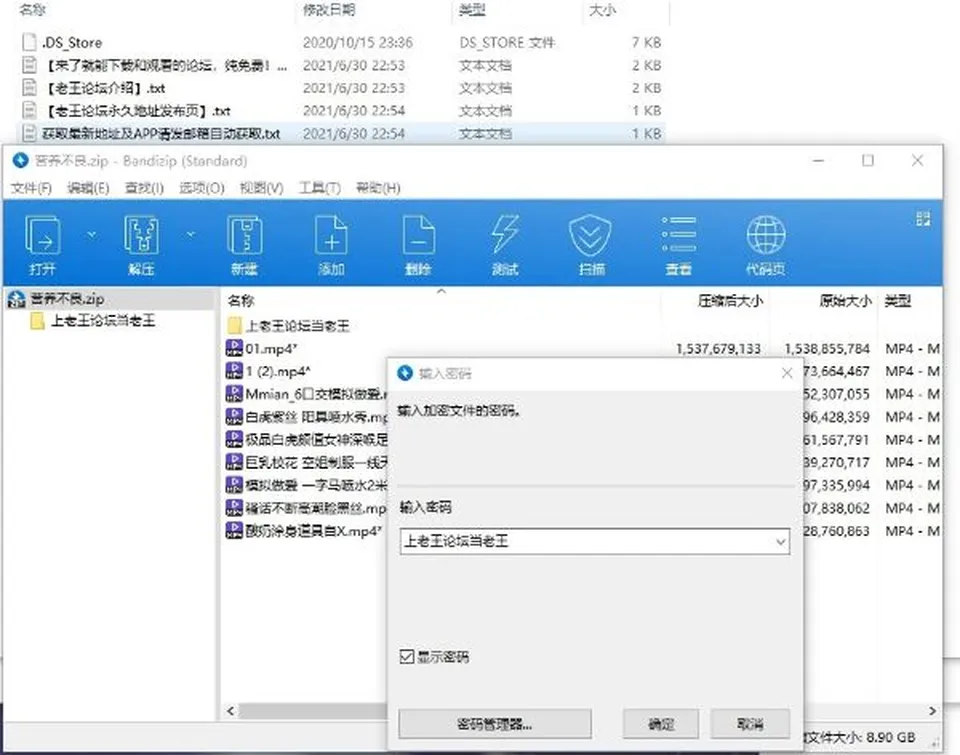Click the .DS_Store file icon in Explorer window
Screen dimensions: 960x755
coord(29,42)
